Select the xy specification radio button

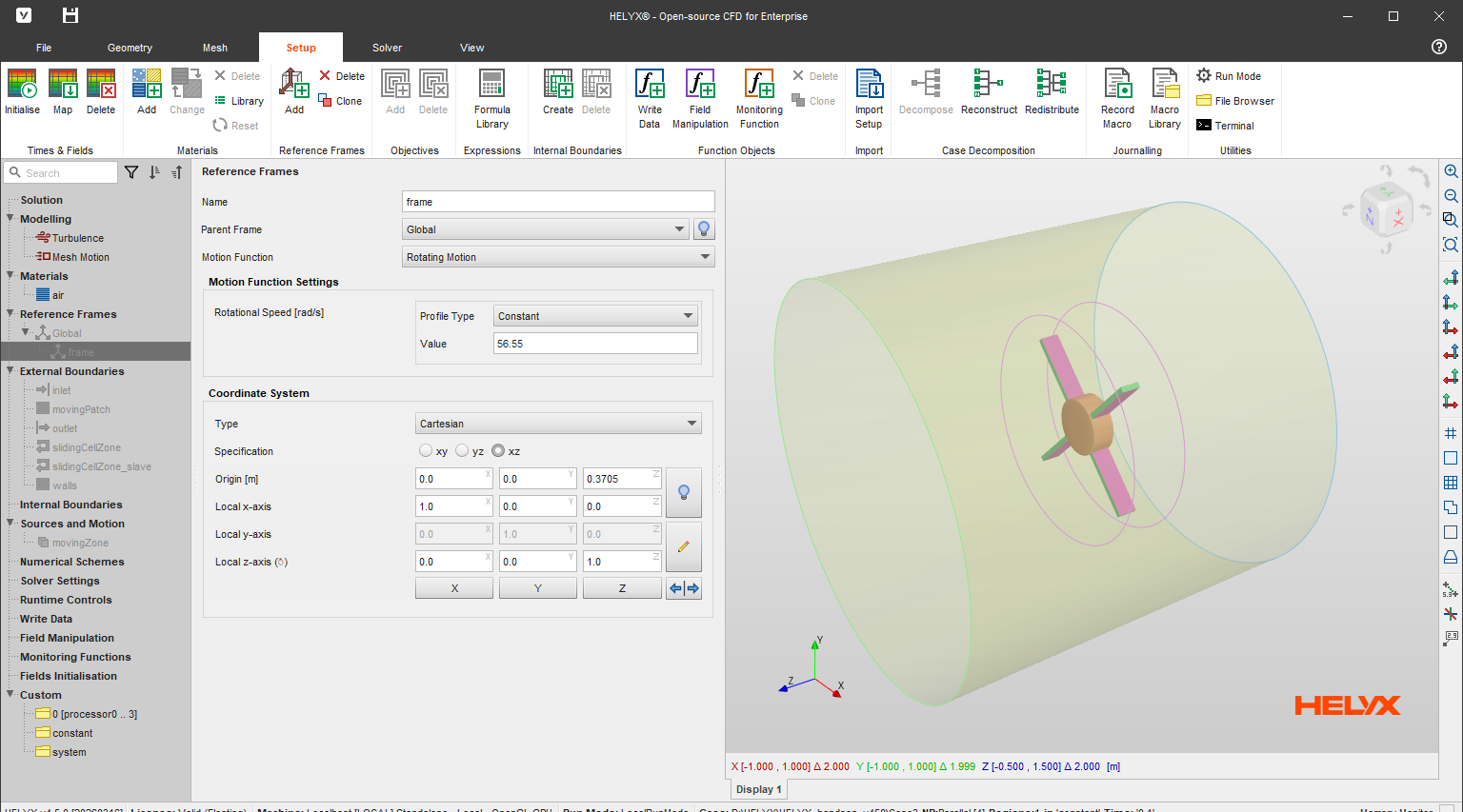click(426, 450)
